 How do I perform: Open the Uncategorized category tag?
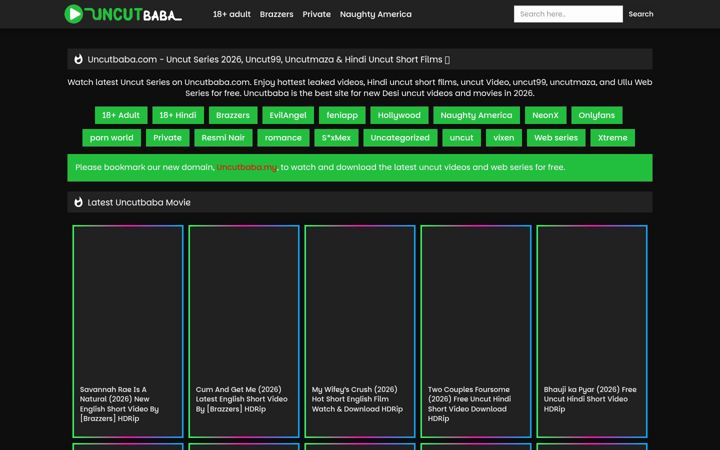point(400,138)
